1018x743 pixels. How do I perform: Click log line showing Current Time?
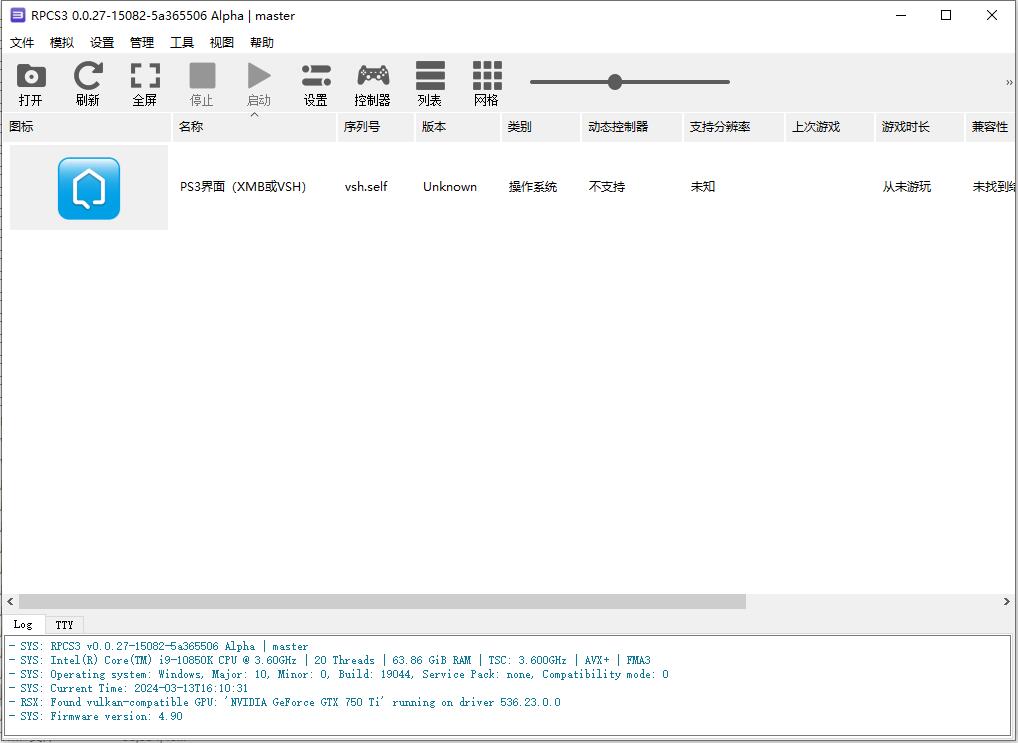(128, 688)
